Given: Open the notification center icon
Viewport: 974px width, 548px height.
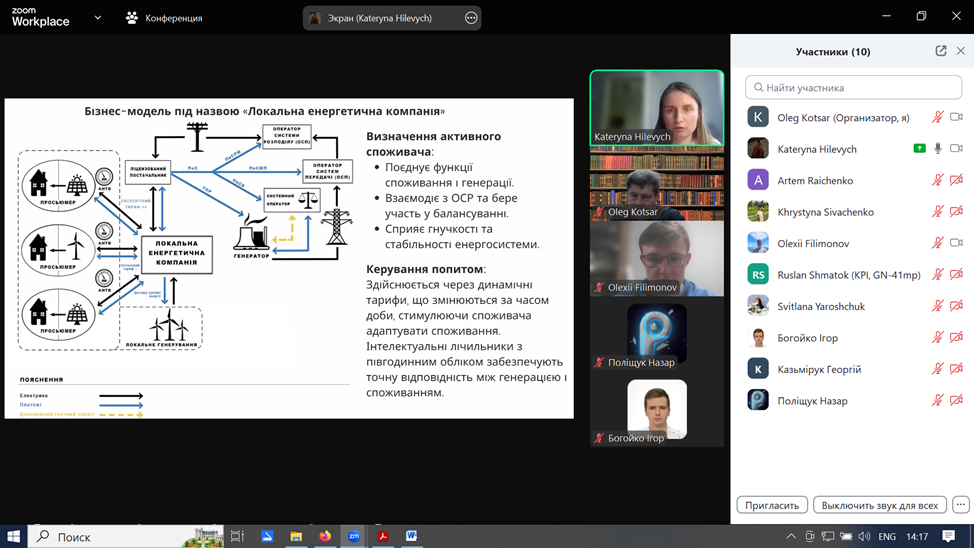Looking at the screenshot, I should (x=949, y=536).
